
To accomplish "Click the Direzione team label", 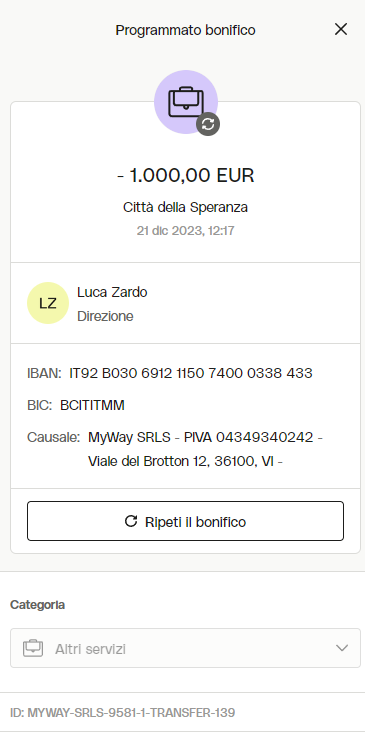I will pos(105,316).
